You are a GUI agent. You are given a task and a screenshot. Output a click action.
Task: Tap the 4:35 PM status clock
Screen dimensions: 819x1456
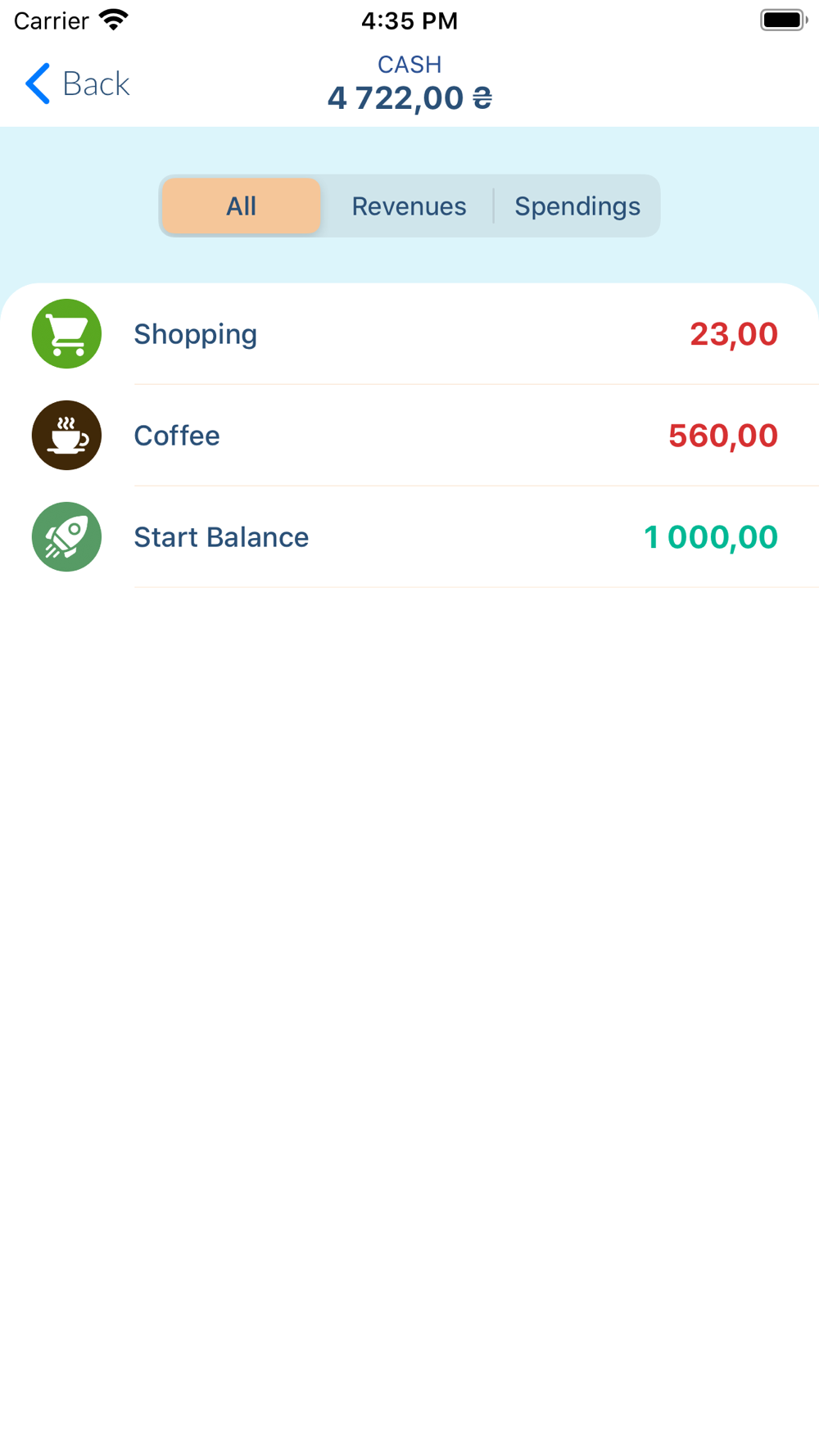(409, 20)
